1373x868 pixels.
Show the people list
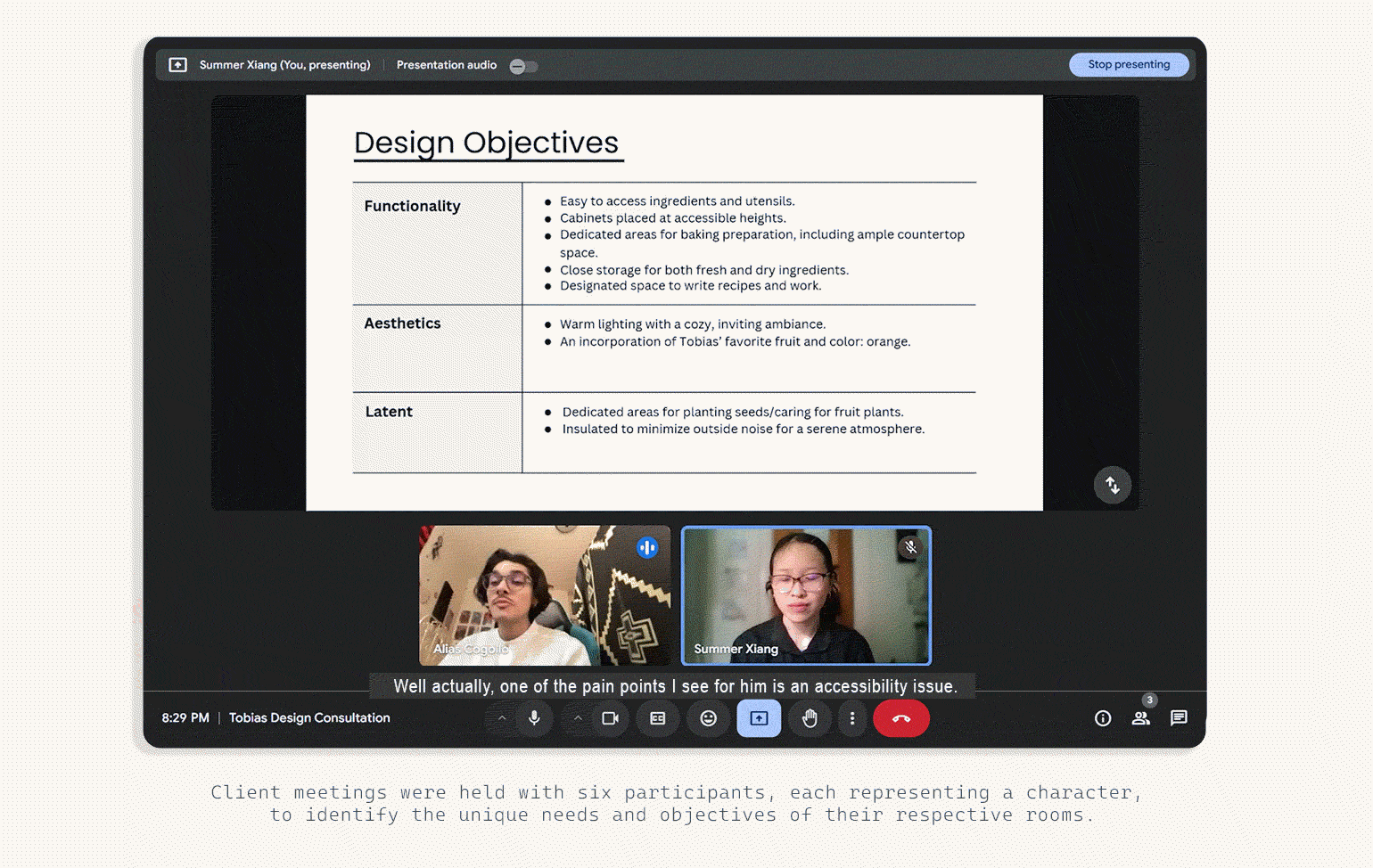(x=1141, y=718)
